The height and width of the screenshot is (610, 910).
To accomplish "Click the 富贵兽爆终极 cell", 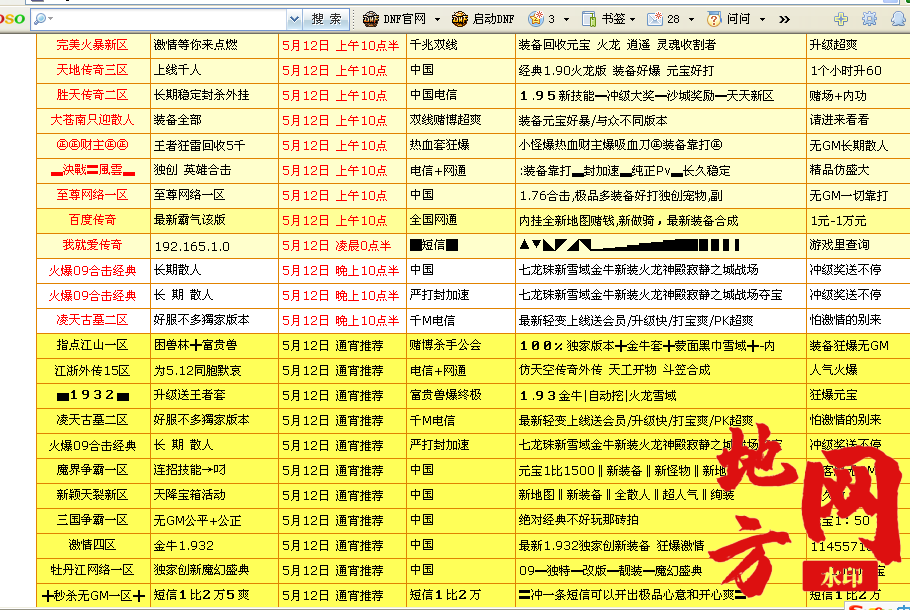I will point(446,395).
